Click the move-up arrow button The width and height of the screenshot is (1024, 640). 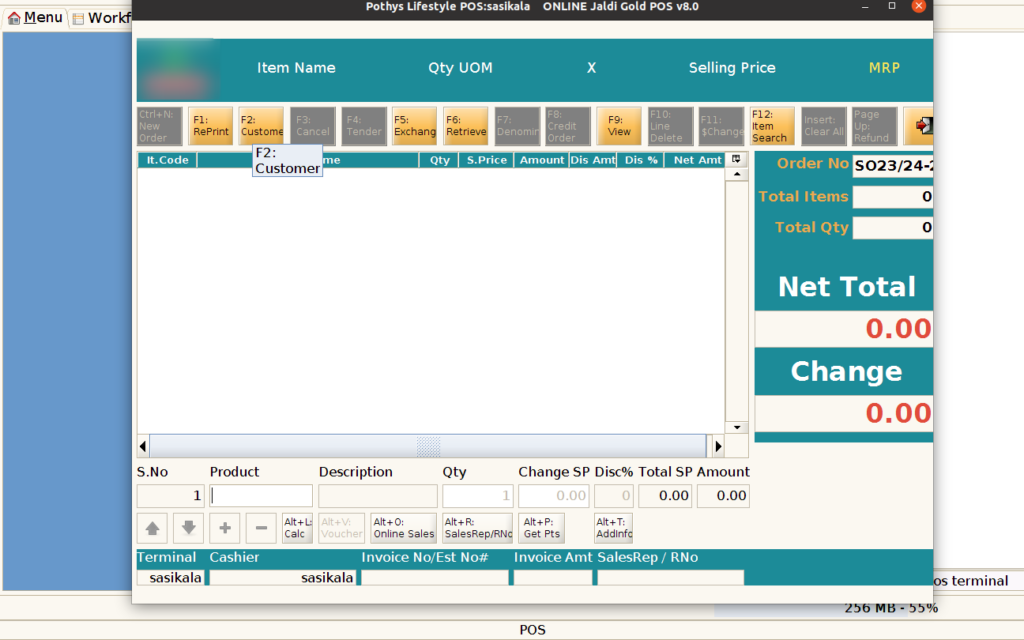(152, 528)
